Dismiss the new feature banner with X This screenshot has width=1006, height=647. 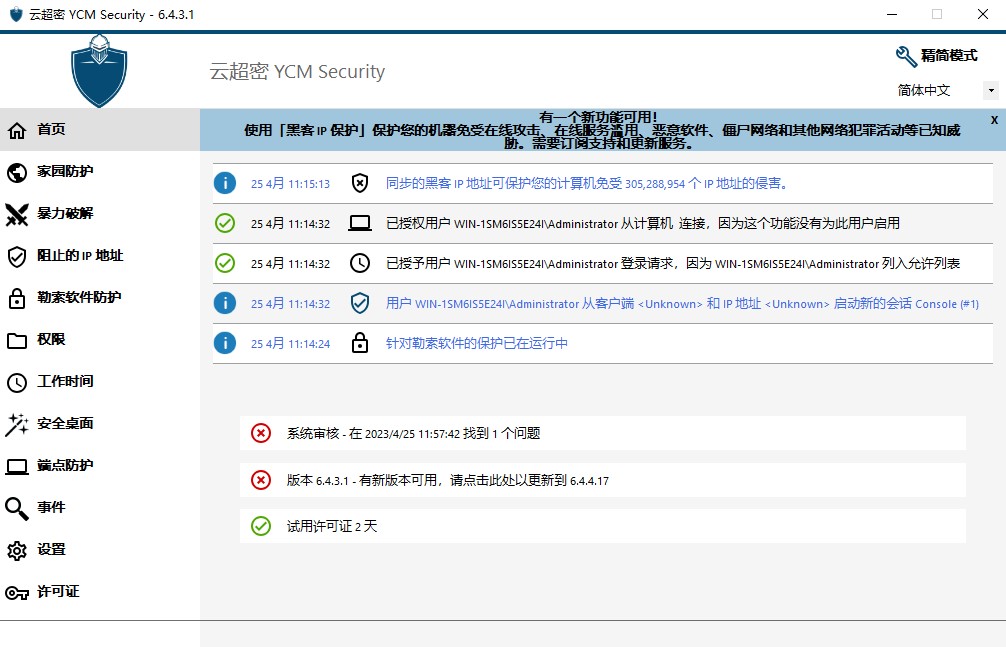pyautogui.click(x=994, y=120)
